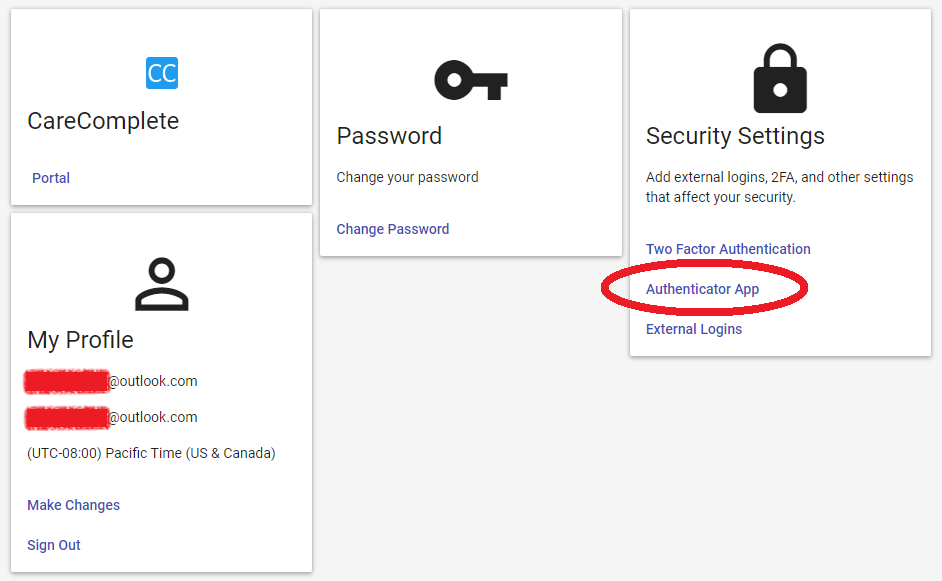The height and width of the screenshot is (581, 942).
Task: Open Two Factor Authentication settings
Action: 728,248
